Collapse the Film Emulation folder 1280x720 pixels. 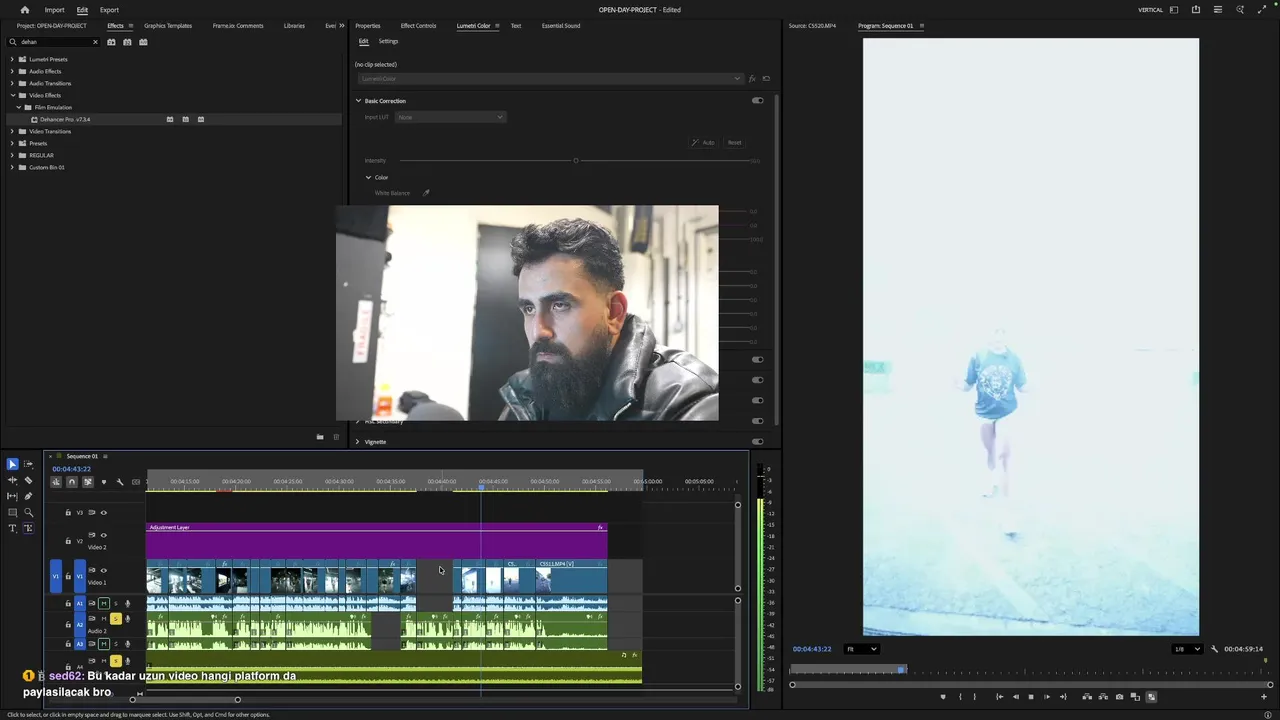[x=18, y=107]
